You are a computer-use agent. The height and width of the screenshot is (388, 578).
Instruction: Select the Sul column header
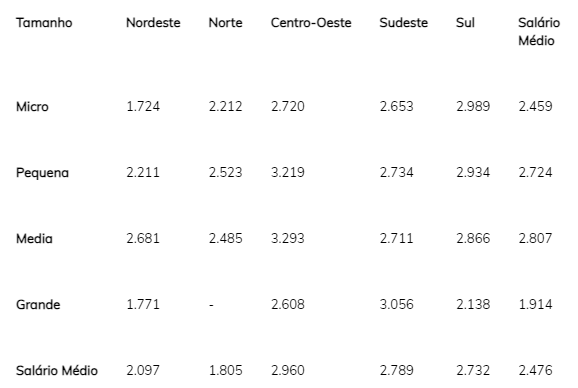pyautogui.click(x=465, y=23)
